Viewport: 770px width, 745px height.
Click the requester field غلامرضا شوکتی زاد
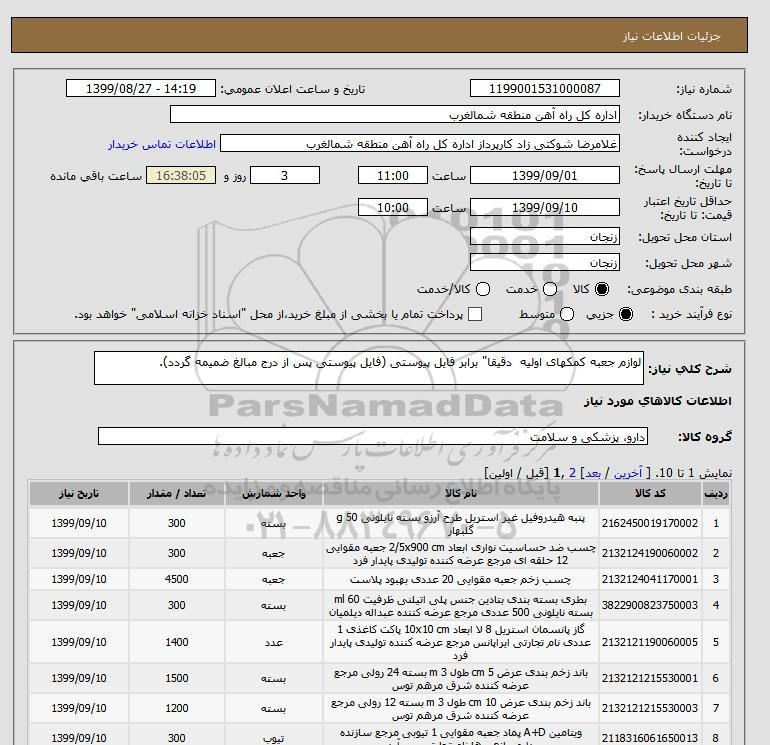(420, 144)
